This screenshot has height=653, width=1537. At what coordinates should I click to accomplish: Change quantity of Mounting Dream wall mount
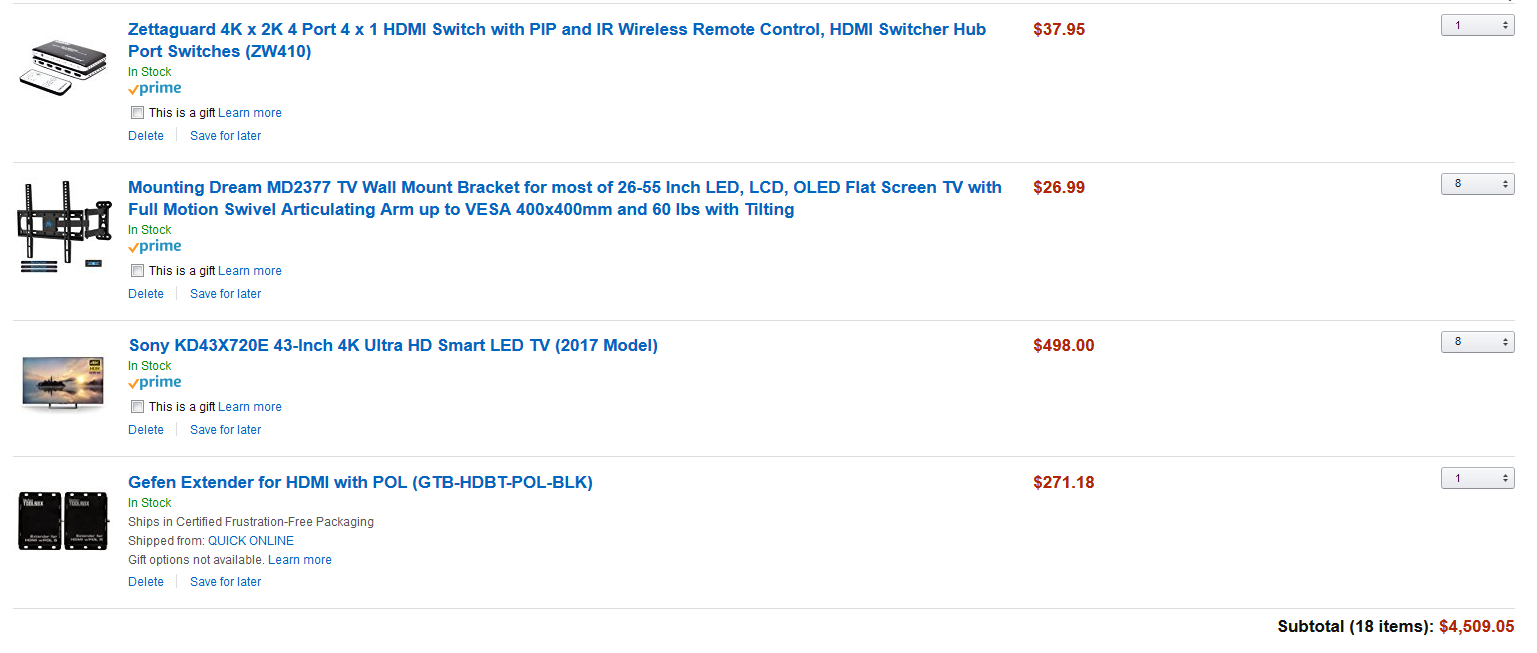pos(1477,184)
